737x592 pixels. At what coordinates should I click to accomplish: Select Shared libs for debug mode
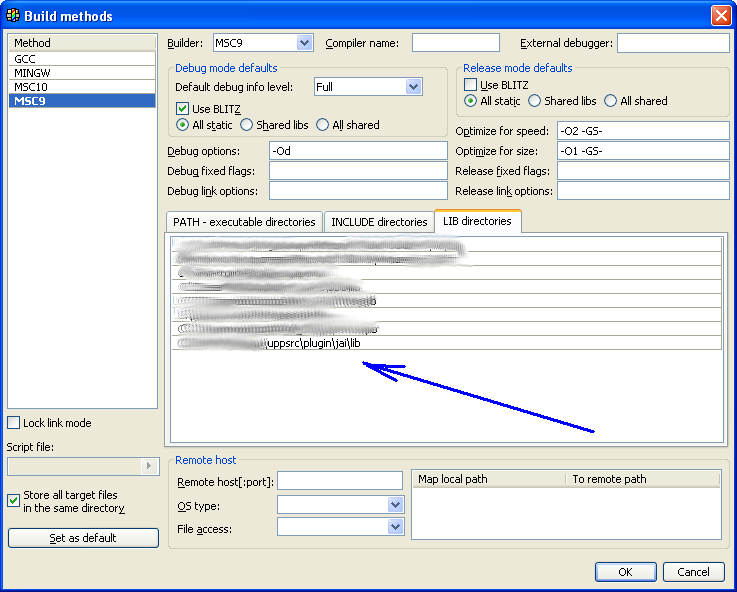(x=247, y=125)
